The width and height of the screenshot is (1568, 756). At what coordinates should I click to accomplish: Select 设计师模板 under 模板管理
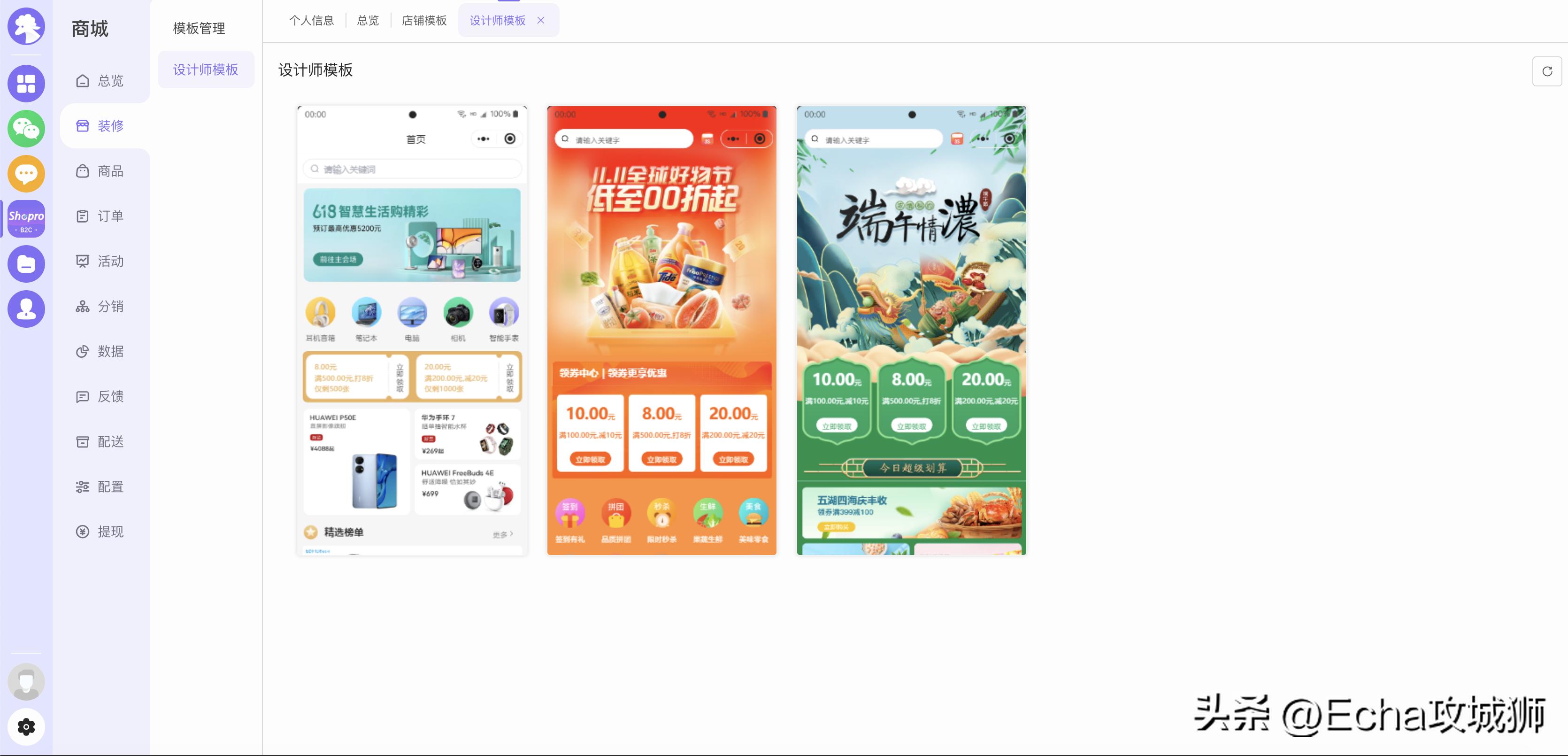click(x=206, y=69)
